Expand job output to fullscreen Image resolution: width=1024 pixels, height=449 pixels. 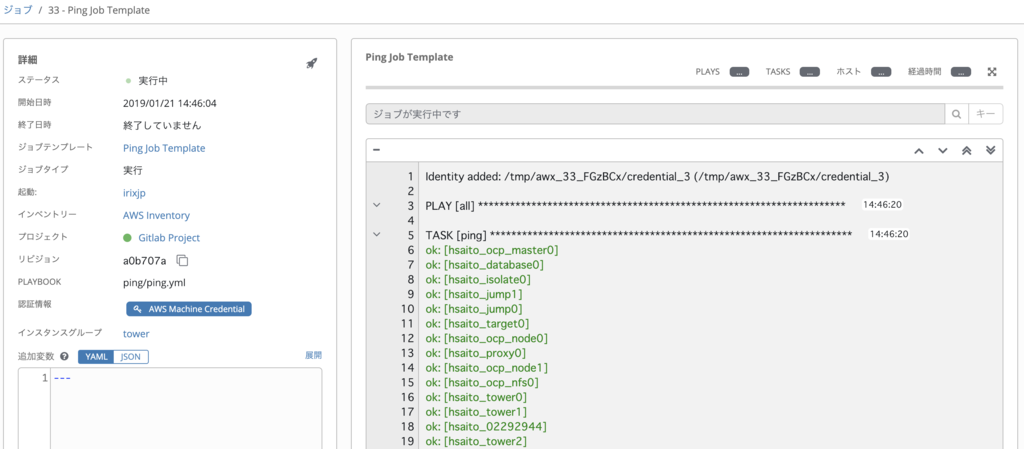[x=992, y=72]
